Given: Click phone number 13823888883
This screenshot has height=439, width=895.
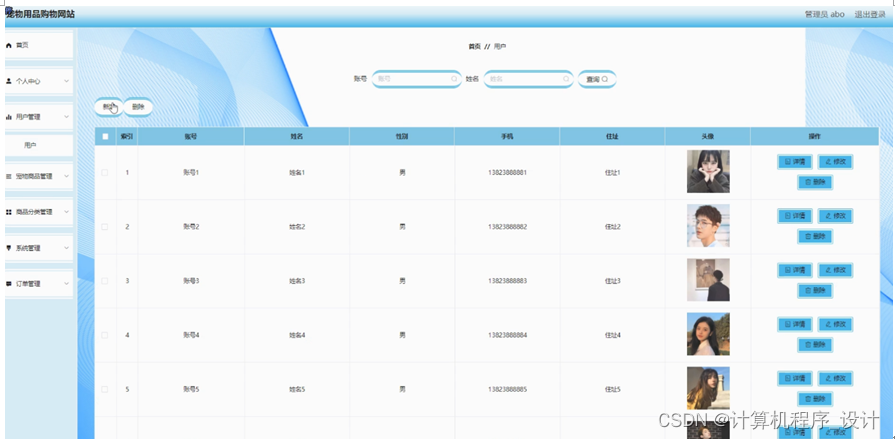Looking at the screenshot, I should 507,281.
